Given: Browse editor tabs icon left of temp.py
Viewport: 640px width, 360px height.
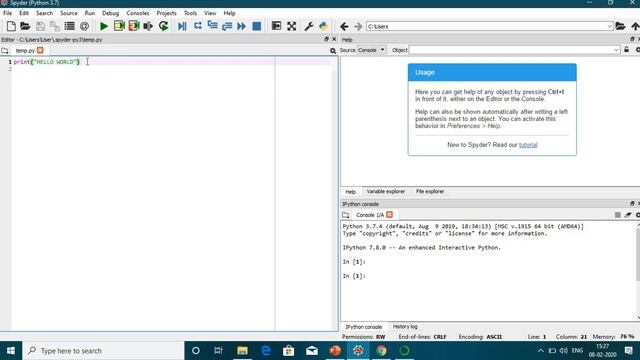Looking at the screenshot, I should pos(5,51).
